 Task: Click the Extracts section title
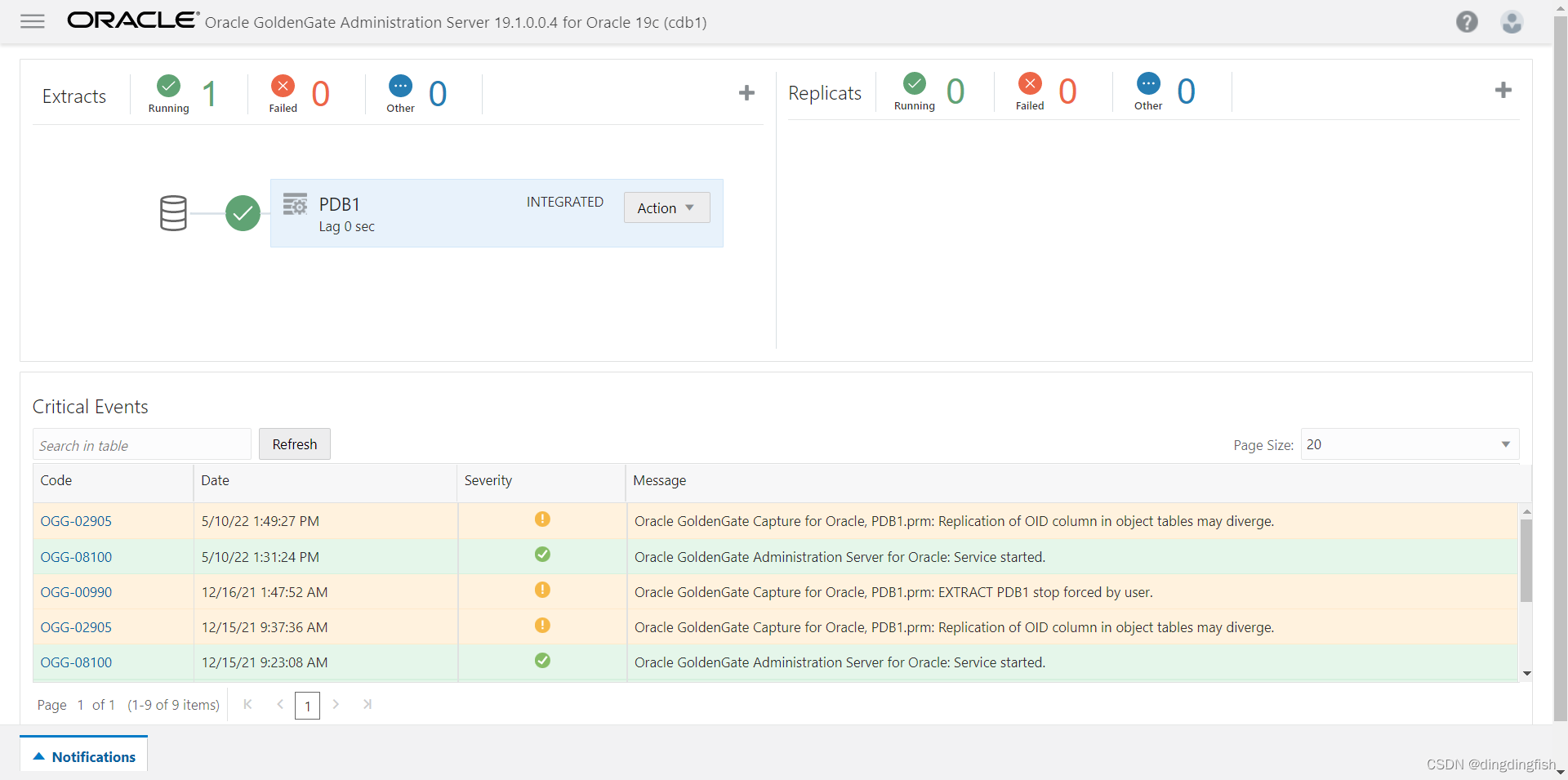point(74,96)
